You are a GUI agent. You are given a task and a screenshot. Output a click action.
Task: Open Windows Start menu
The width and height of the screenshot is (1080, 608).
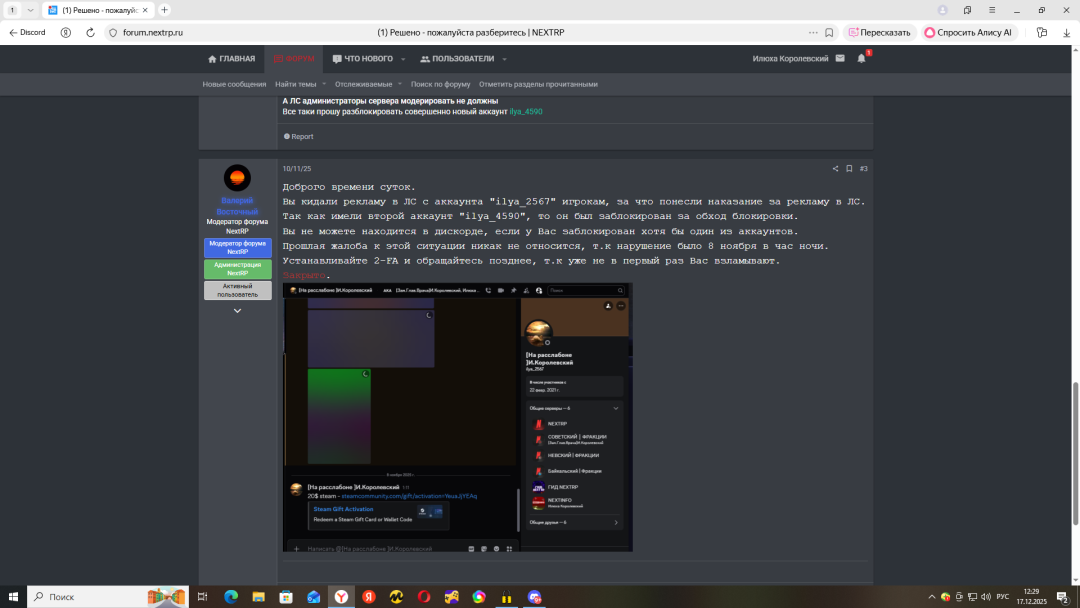(14, 597)
